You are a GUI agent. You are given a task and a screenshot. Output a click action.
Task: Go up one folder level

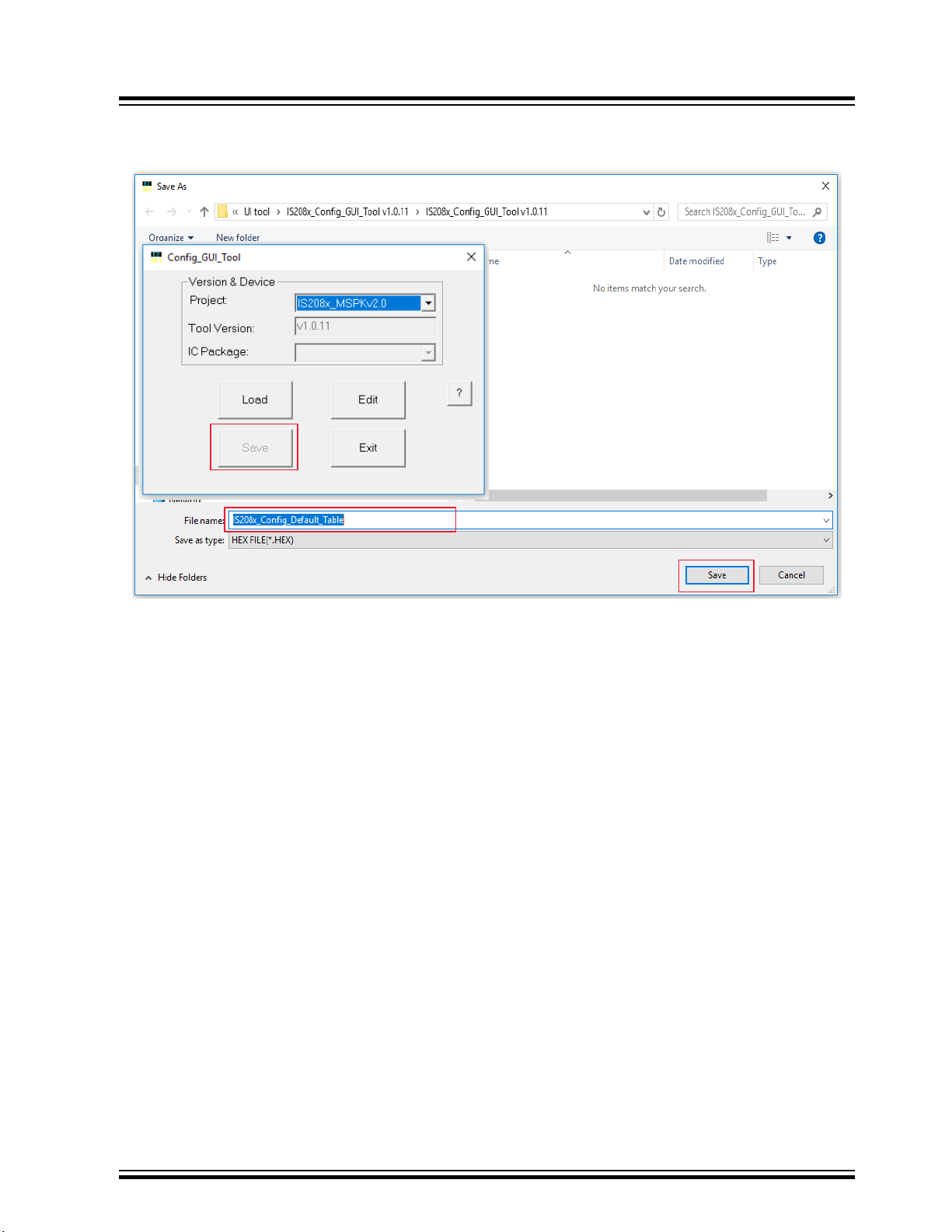(x=204, y=211)
